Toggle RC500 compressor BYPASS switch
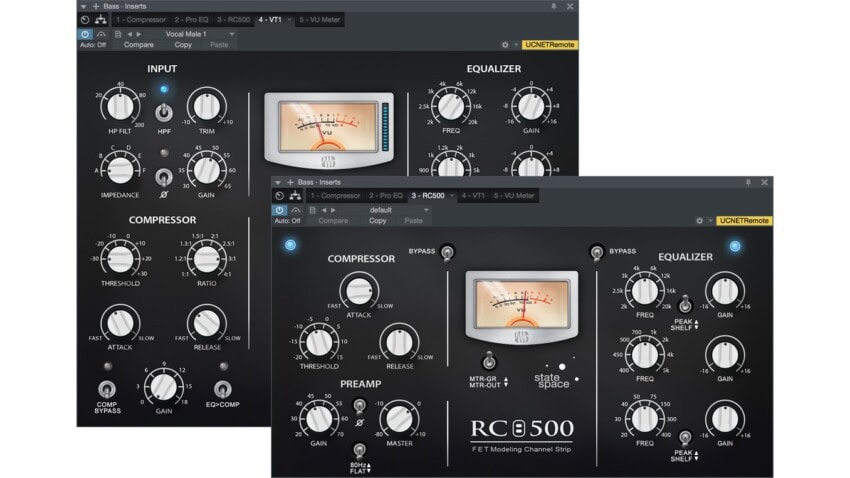The width and height of the screenshot is (850, 478). pos(447,252)
